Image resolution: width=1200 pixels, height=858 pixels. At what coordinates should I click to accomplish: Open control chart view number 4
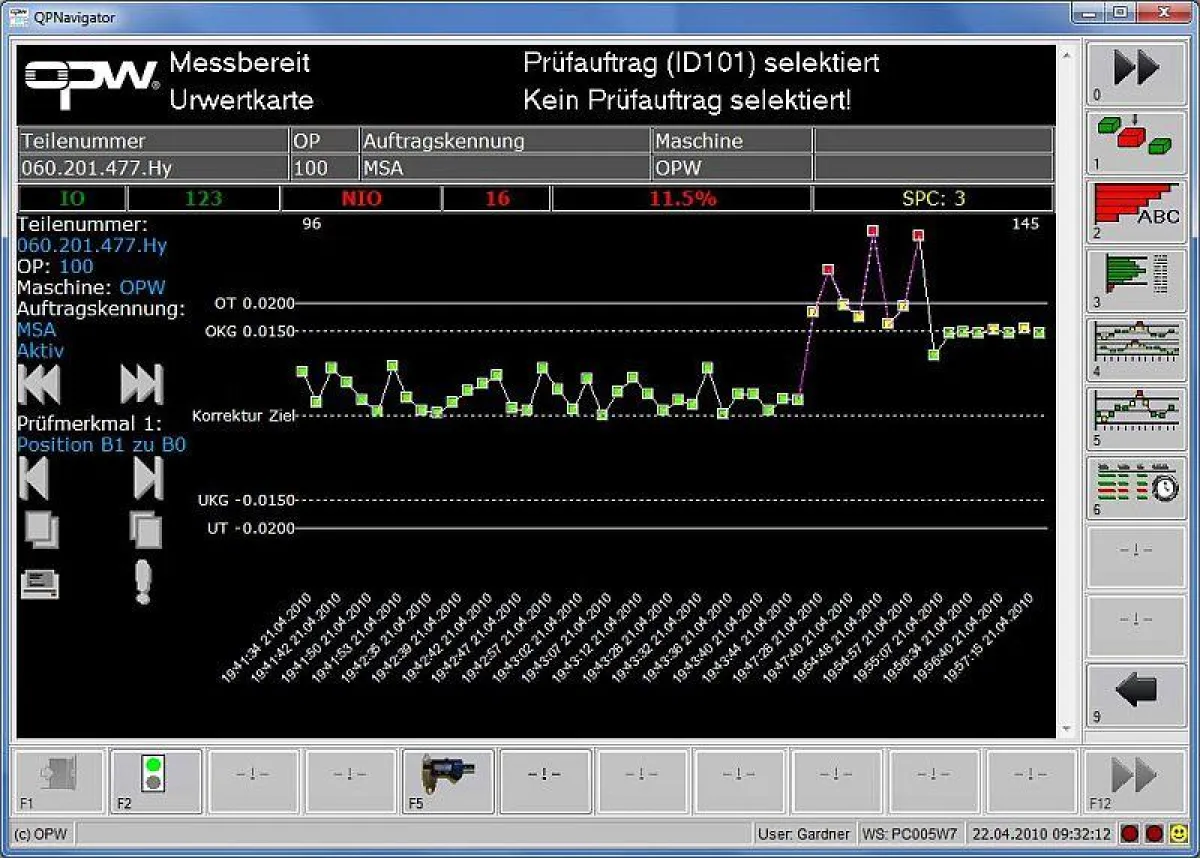click(x=1136, y=347)
